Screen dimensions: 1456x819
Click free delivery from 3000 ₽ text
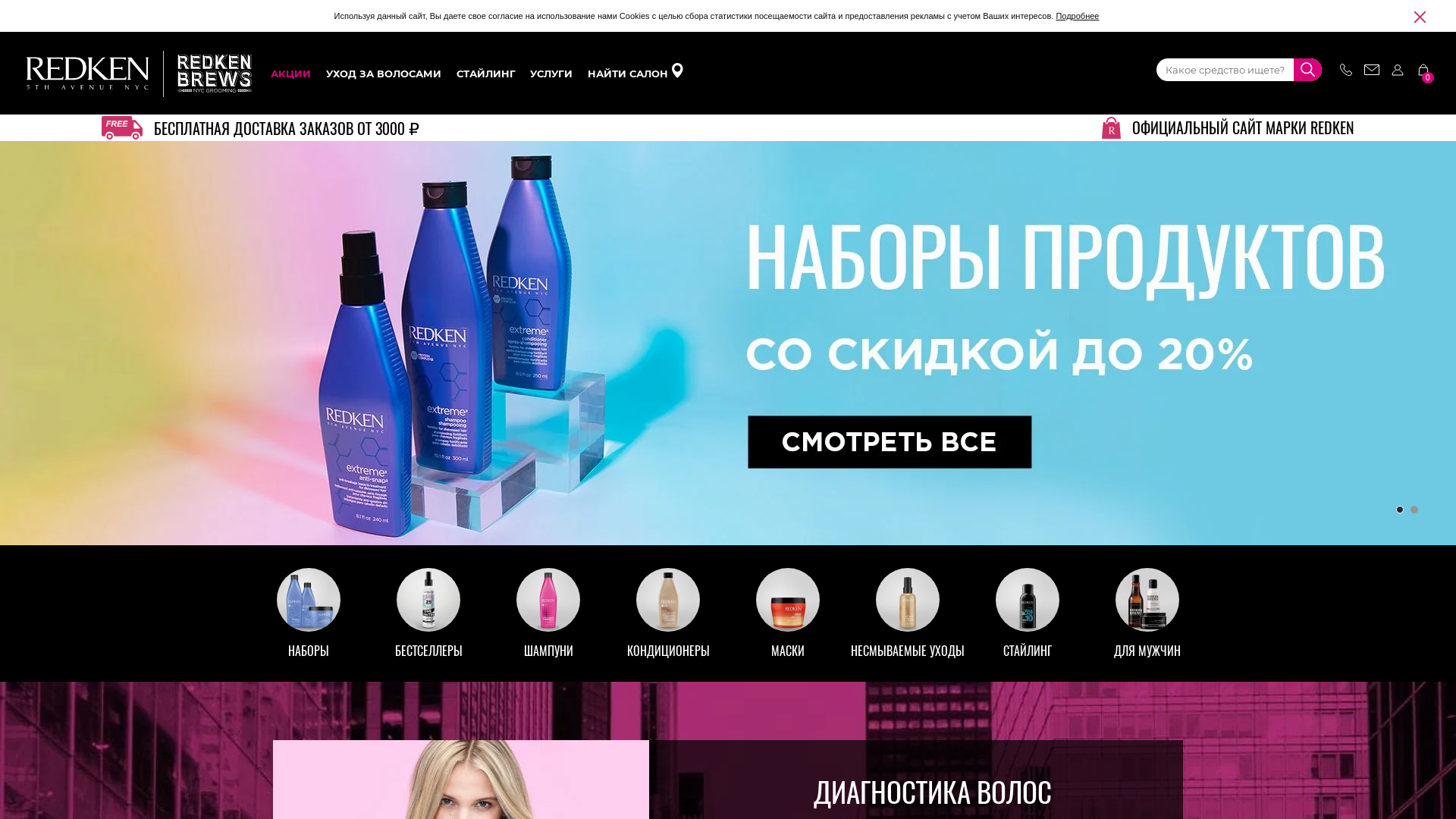tap(287, 128)
